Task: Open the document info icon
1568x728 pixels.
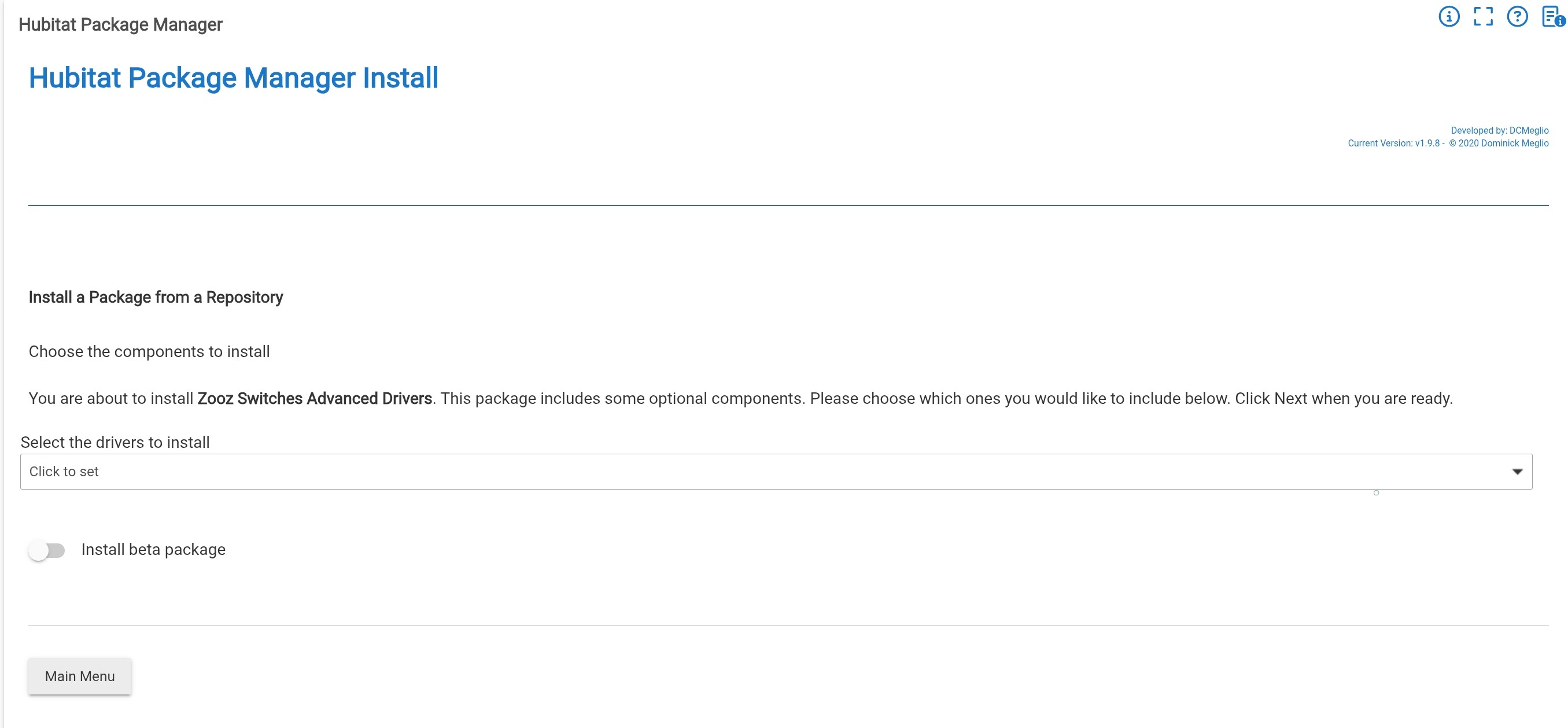Action: (x=1552, y=16)
